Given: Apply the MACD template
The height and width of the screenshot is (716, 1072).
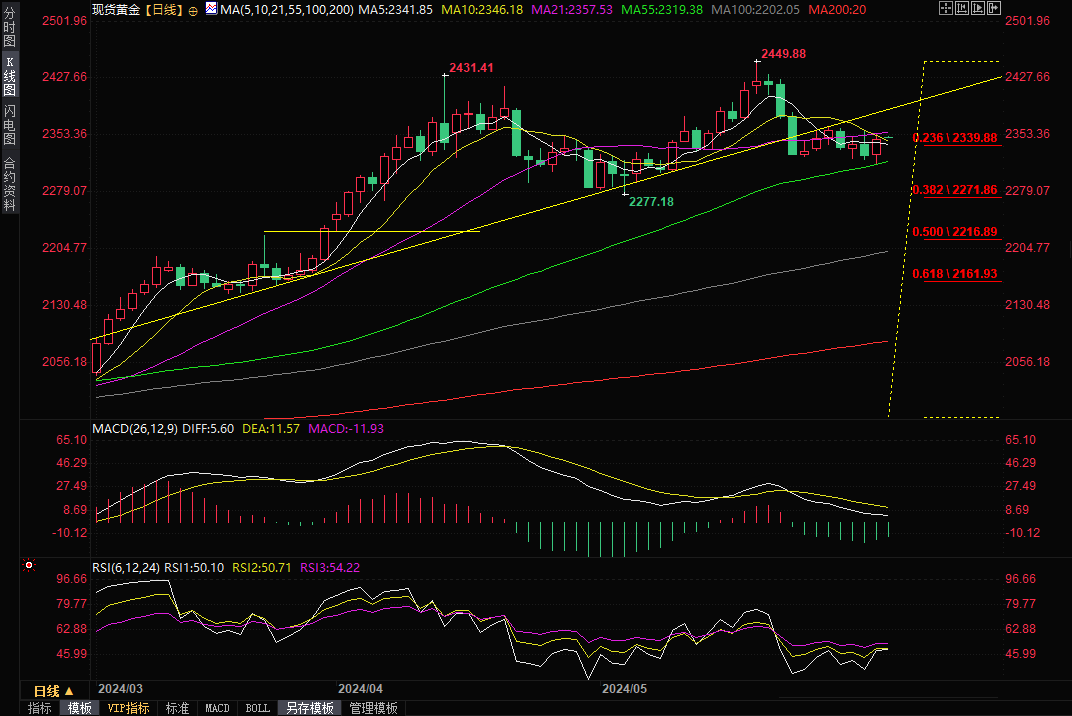Looking at the screenshot, I should click(x=217, y=708).
